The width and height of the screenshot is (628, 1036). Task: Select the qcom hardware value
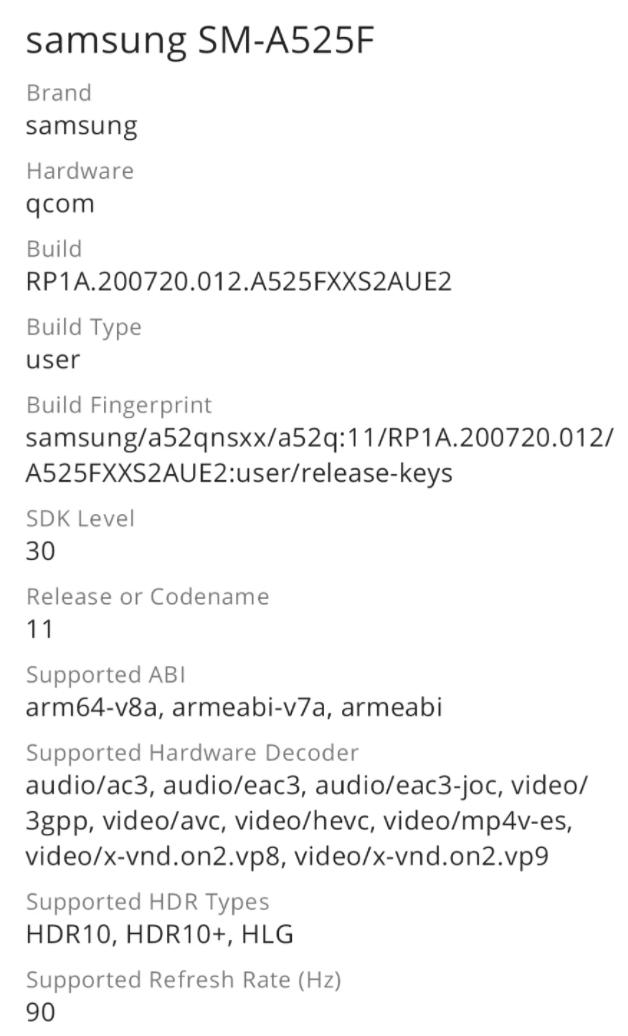(x=60, y=204)
